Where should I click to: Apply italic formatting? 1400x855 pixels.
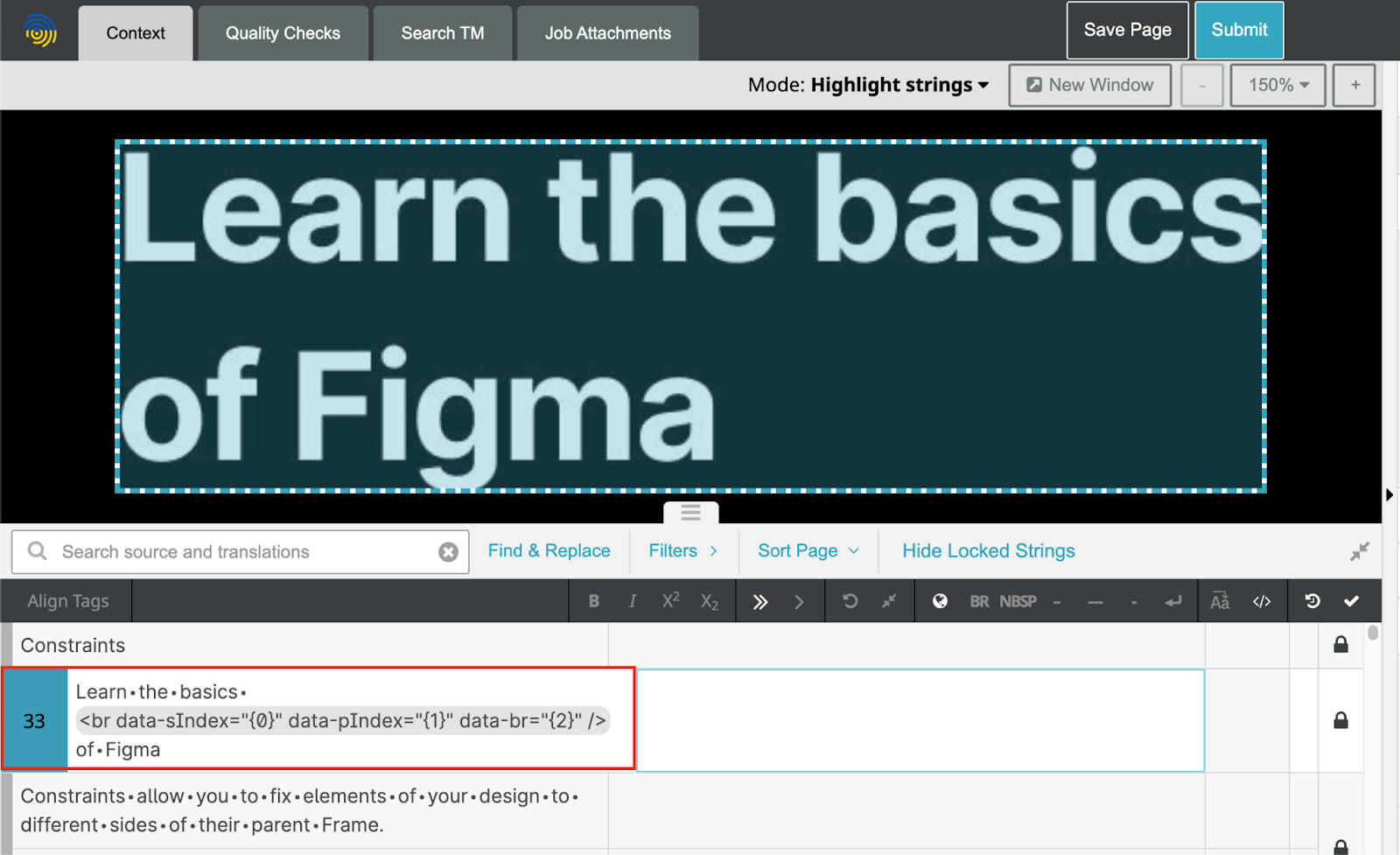coord(632,601)
